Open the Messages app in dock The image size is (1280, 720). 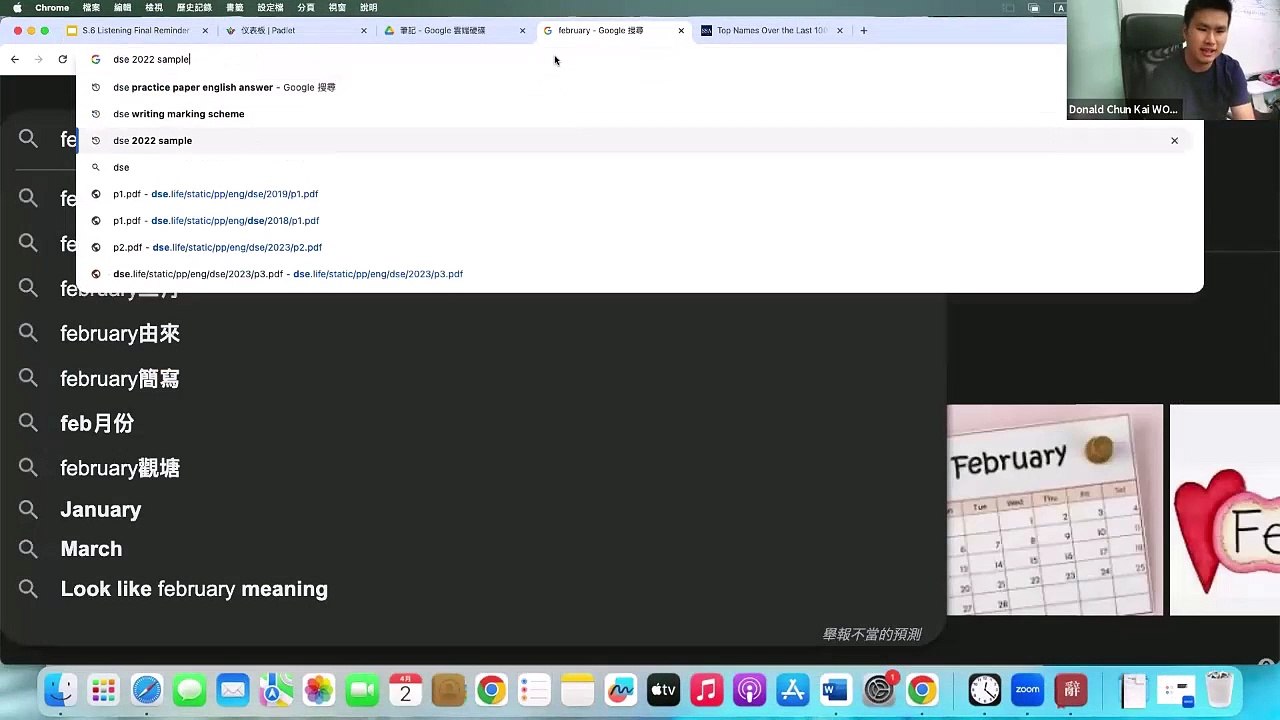click(x=189, y=690)
